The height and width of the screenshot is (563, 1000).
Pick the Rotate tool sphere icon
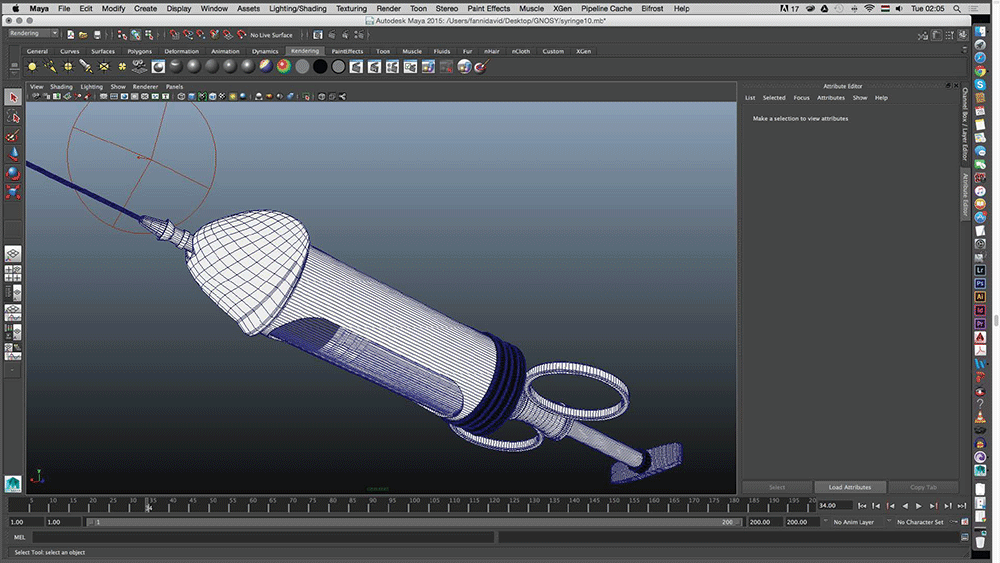pos(13,173)
